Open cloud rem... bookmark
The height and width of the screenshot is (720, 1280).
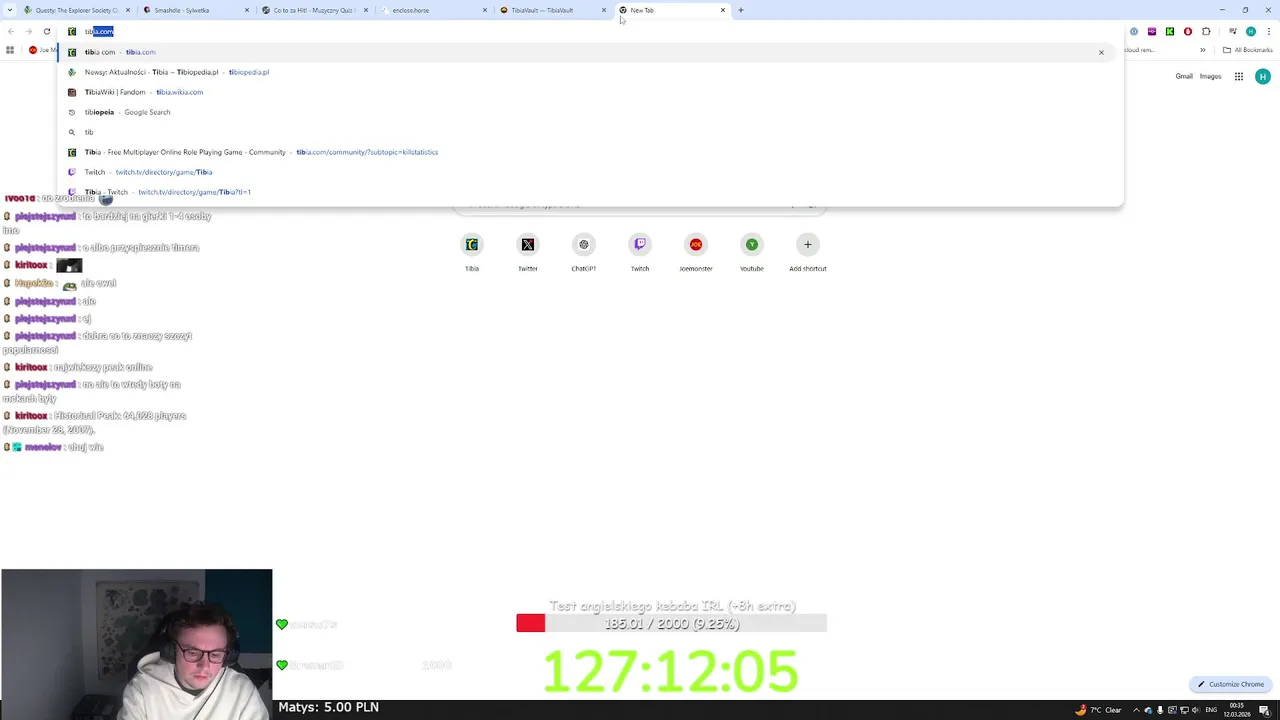pos(1139,50)
